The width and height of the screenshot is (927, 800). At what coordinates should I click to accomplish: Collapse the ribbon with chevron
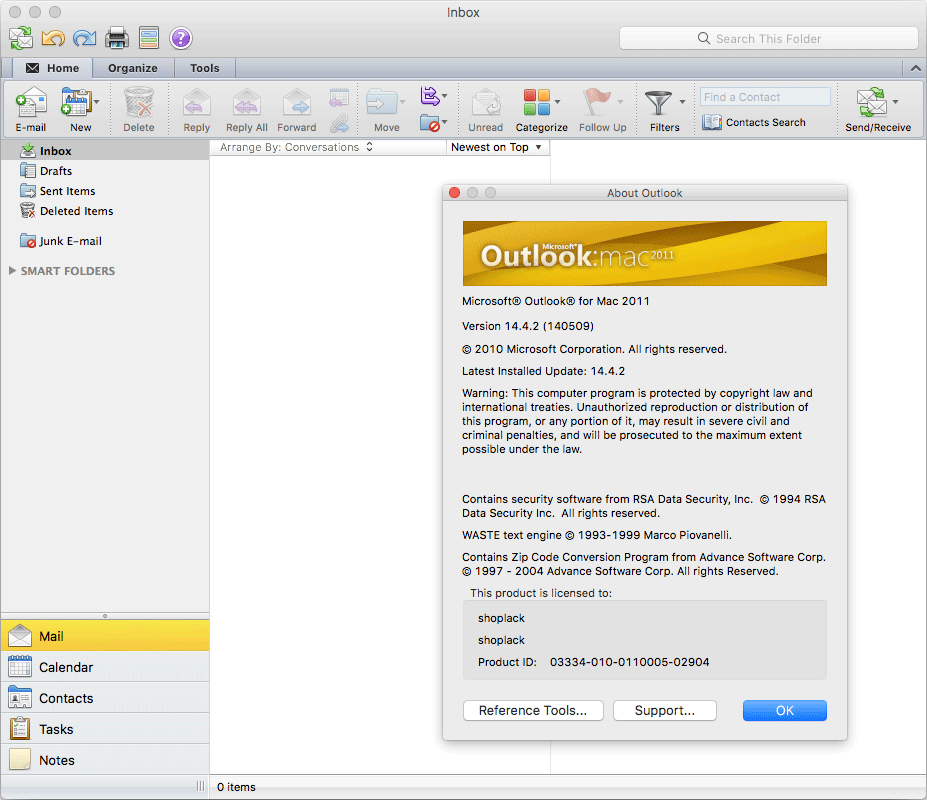(915, 68)
